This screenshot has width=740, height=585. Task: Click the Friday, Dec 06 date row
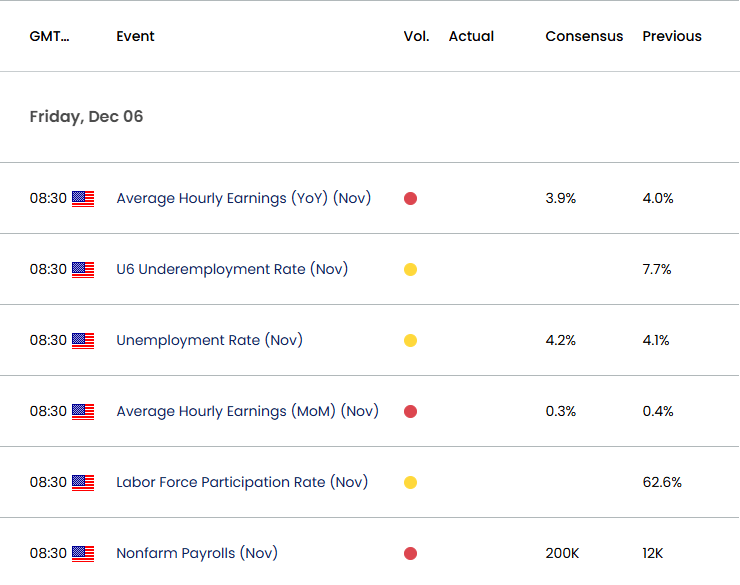pyautogui.click(x=86, y=117)
